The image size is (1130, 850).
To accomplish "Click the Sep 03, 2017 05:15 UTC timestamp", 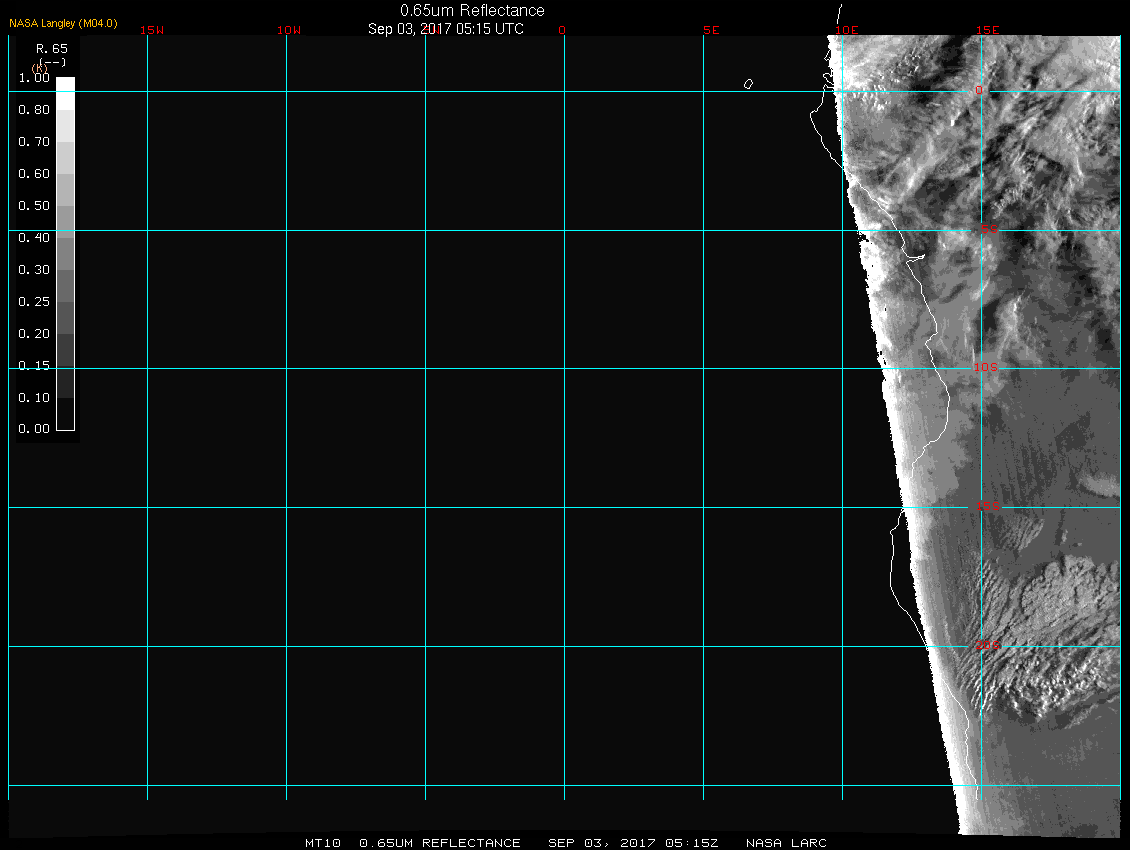I will pyautogui.click(x=446, y=29).
